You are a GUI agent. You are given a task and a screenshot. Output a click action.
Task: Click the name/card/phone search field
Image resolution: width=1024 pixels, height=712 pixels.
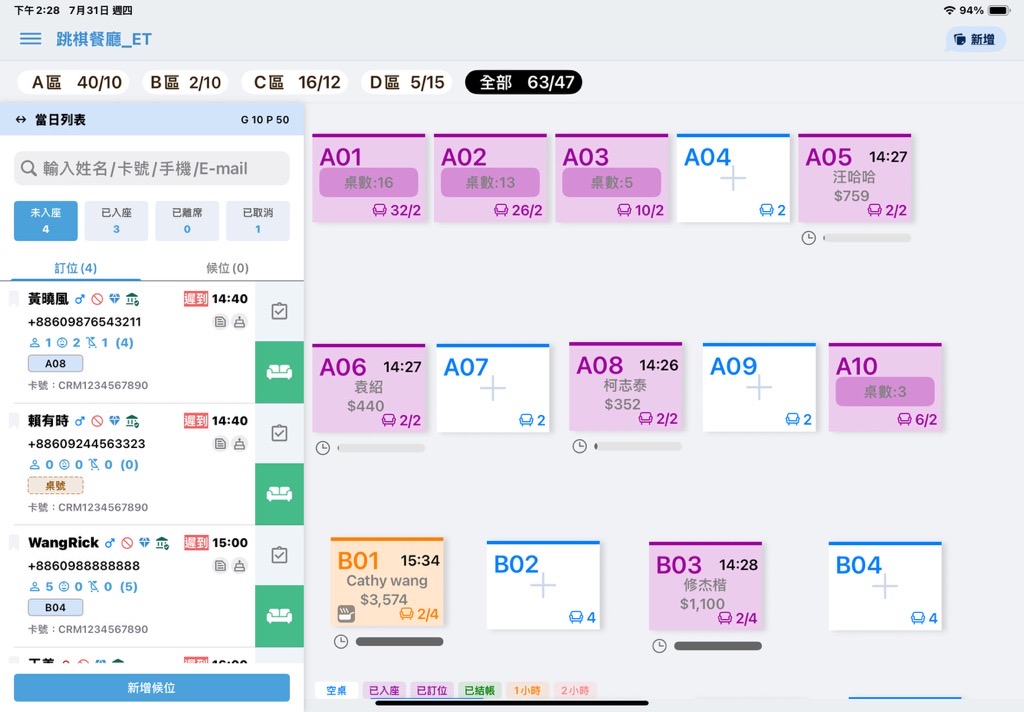click(152, 169)
